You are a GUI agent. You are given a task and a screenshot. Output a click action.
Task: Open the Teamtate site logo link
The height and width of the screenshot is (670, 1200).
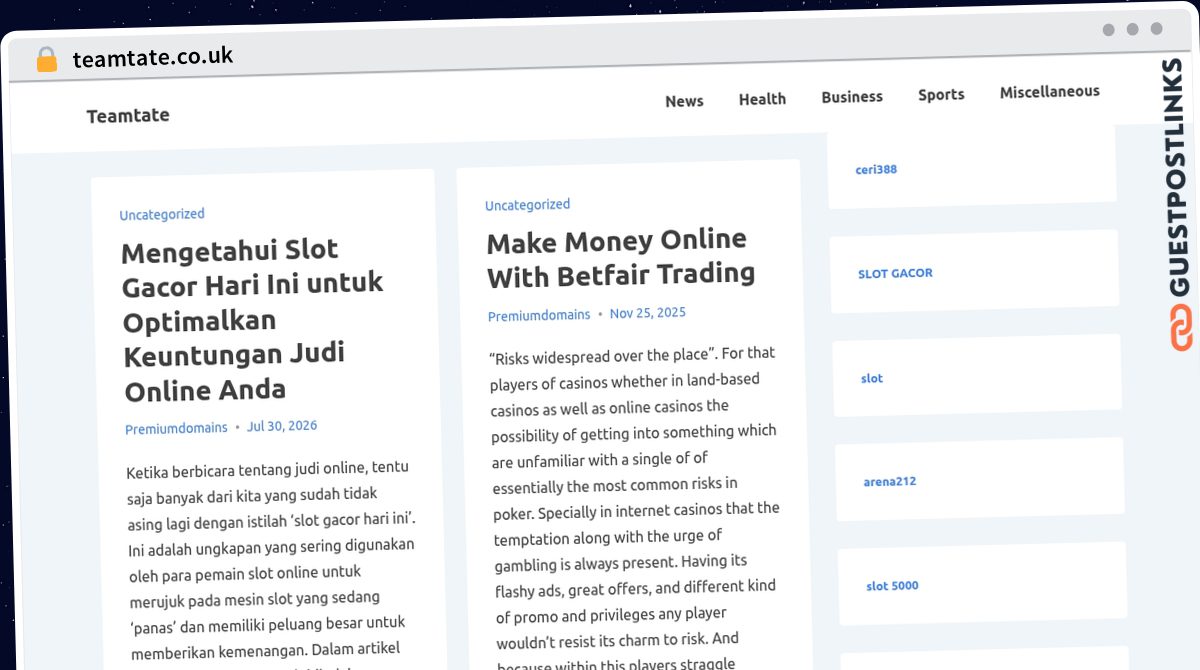[x=128, y=115]
